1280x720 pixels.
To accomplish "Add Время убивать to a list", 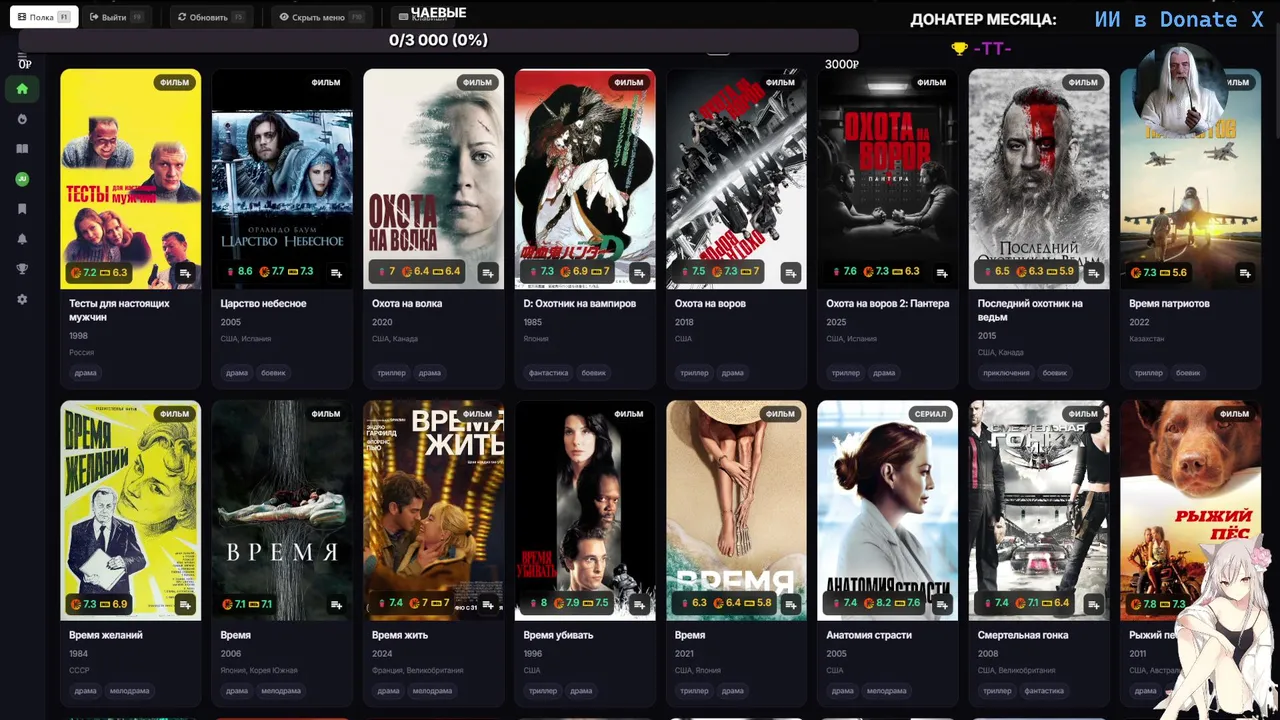I will [639, 605].
